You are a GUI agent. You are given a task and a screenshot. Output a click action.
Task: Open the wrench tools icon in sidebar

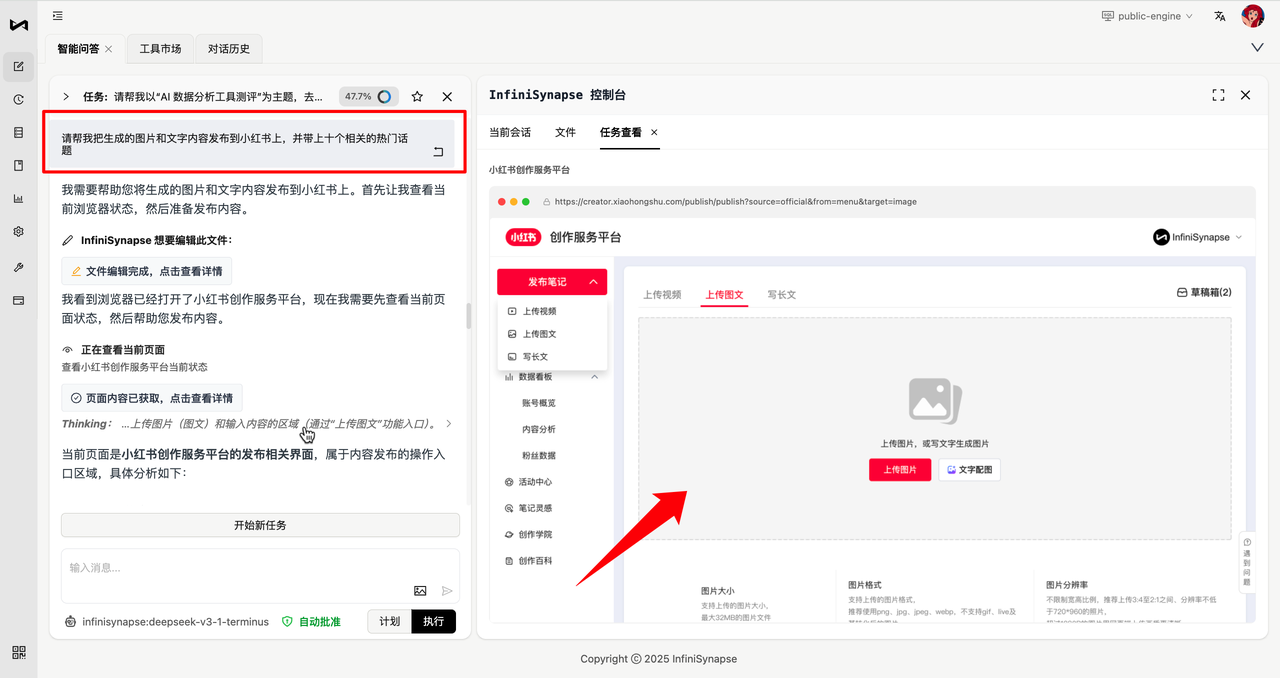tap(18, 267)
